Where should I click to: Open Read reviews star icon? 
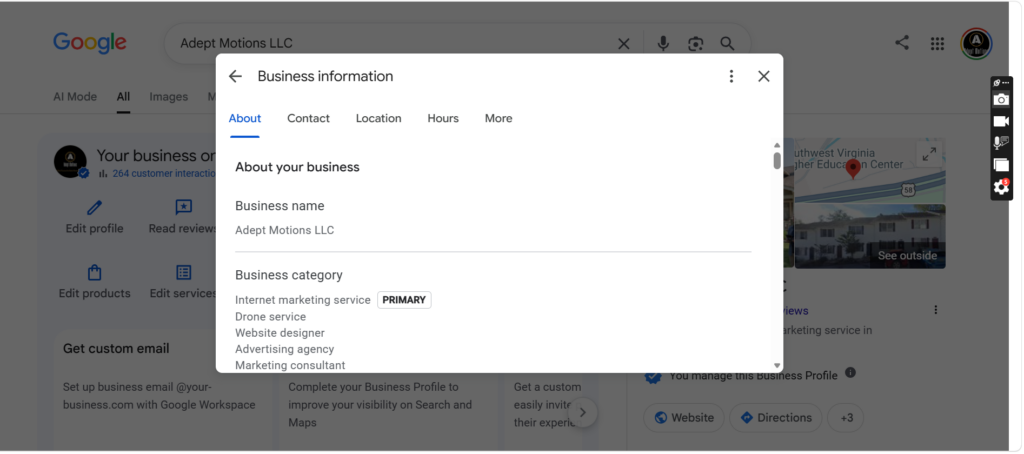click(x=184, y=208)
